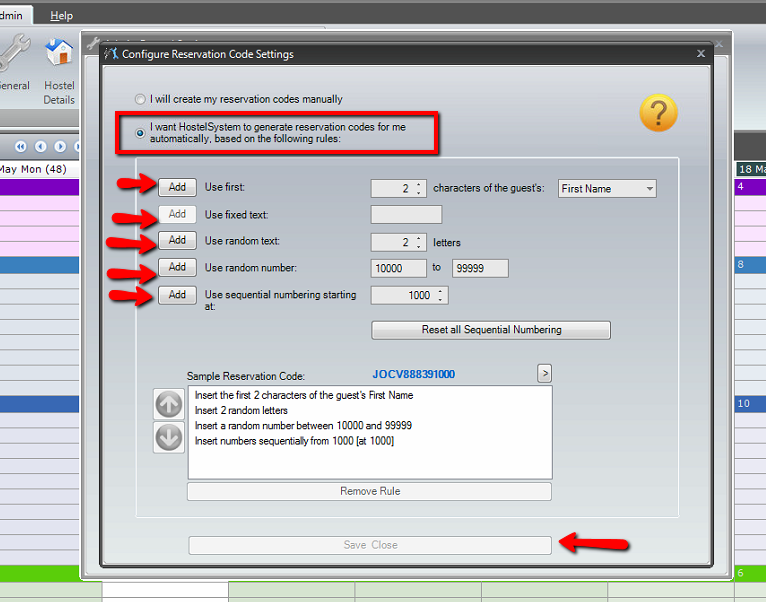This screenshot has height=602, width=766.
Task: Go to next date in calendar
Action: click(x=60, y=146)
